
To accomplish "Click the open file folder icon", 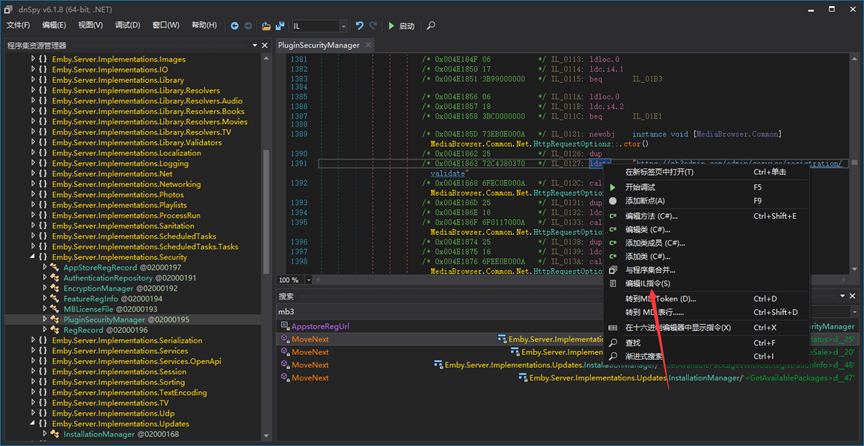I will [266, 26].
